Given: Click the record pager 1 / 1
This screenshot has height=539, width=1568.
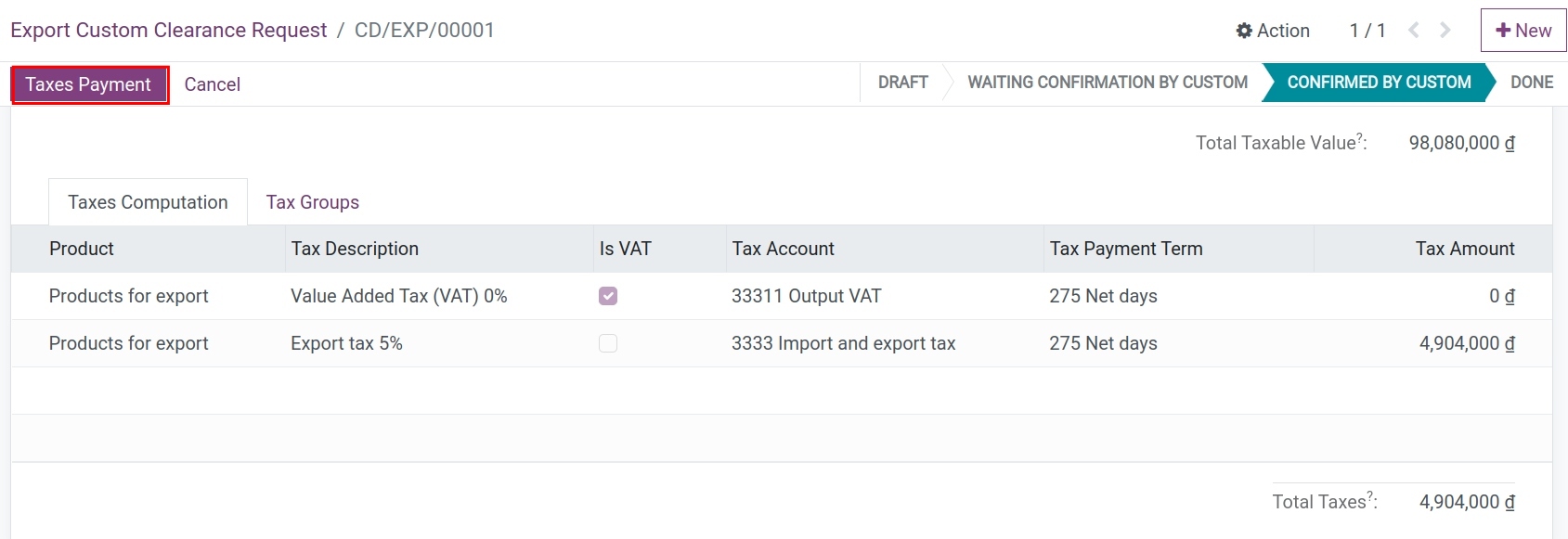Looking at the screenshot, I should click(x=1367, y=31).
